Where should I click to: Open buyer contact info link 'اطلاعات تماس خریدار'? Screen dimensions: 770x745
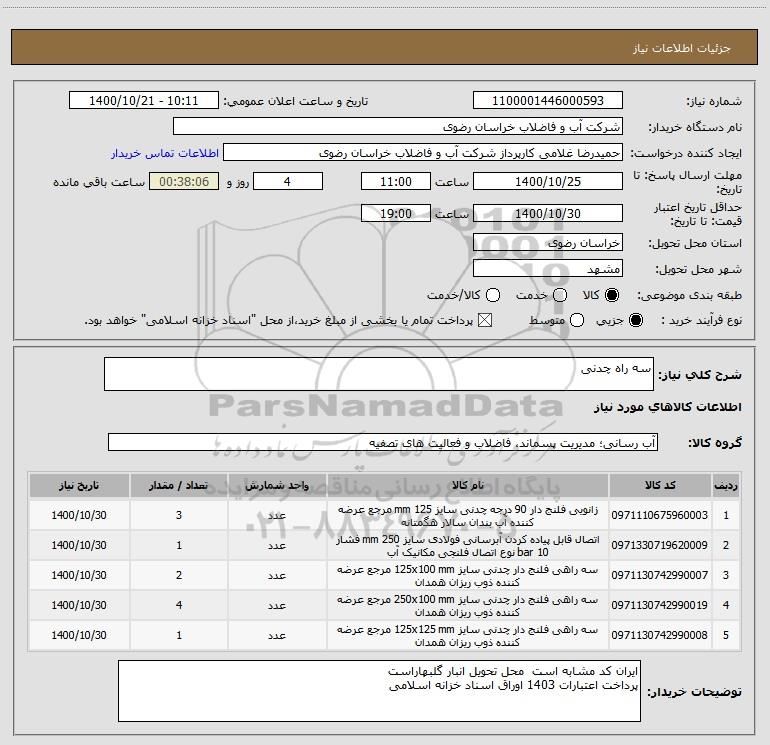[165, 153]
